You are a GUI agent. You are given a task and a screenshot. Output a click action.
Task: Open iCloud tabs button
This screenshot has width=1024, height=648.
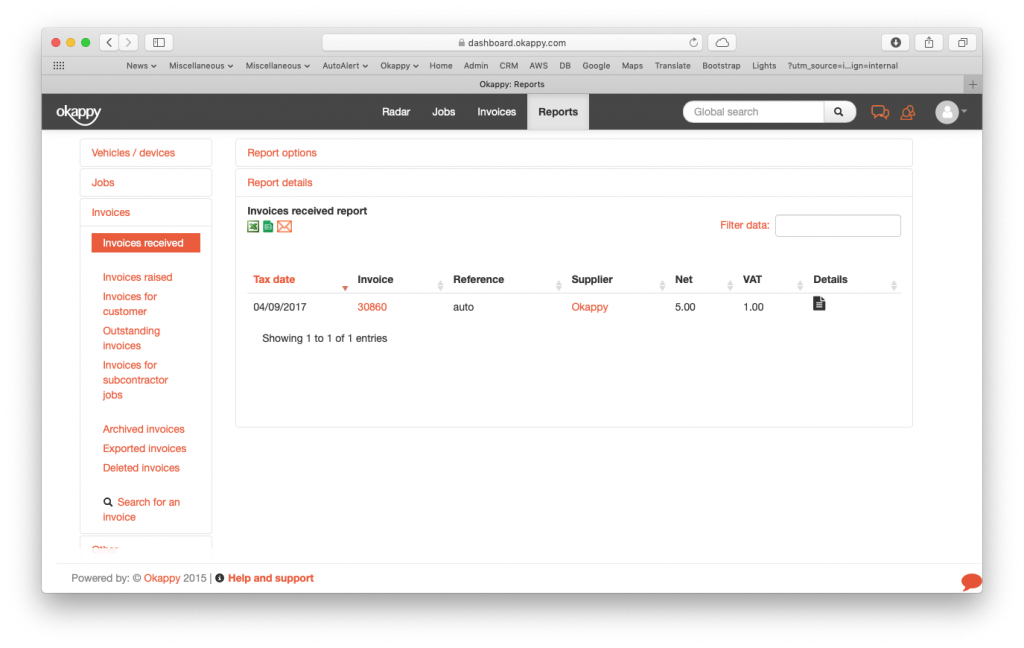coord(722,42)
